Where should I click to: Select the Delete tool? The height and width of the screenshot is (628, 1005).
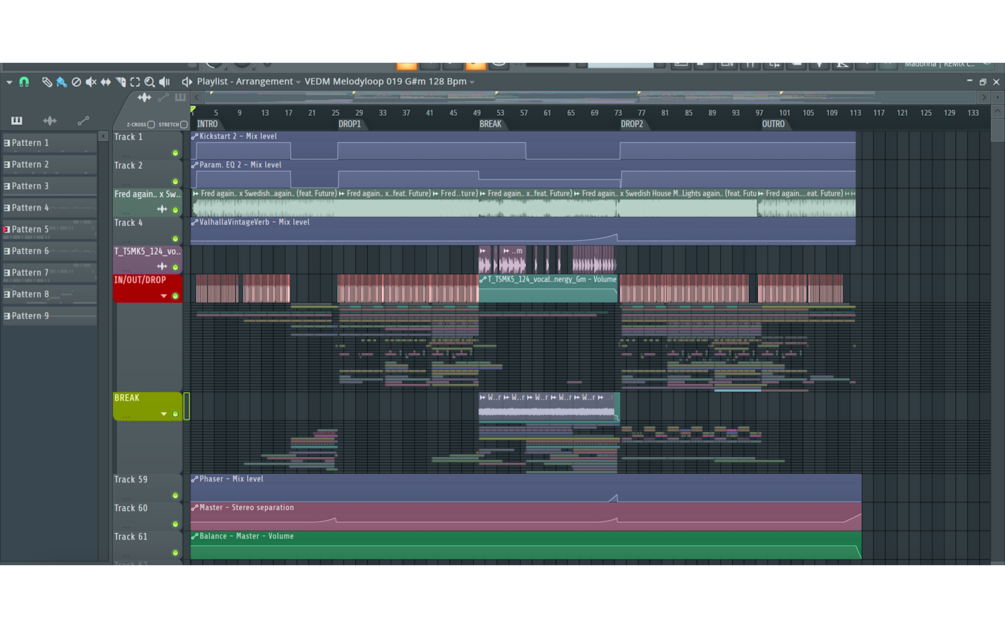click(x=76, y=81)
